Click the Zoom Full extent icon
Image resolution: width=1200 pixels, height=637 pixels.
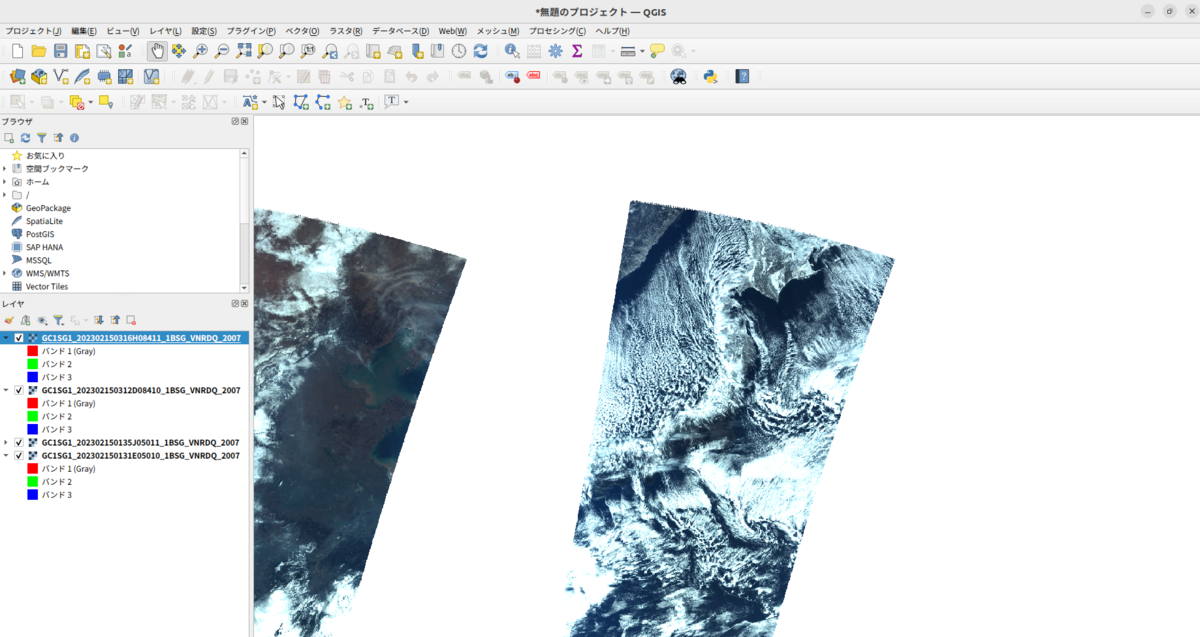pos(244,51)
